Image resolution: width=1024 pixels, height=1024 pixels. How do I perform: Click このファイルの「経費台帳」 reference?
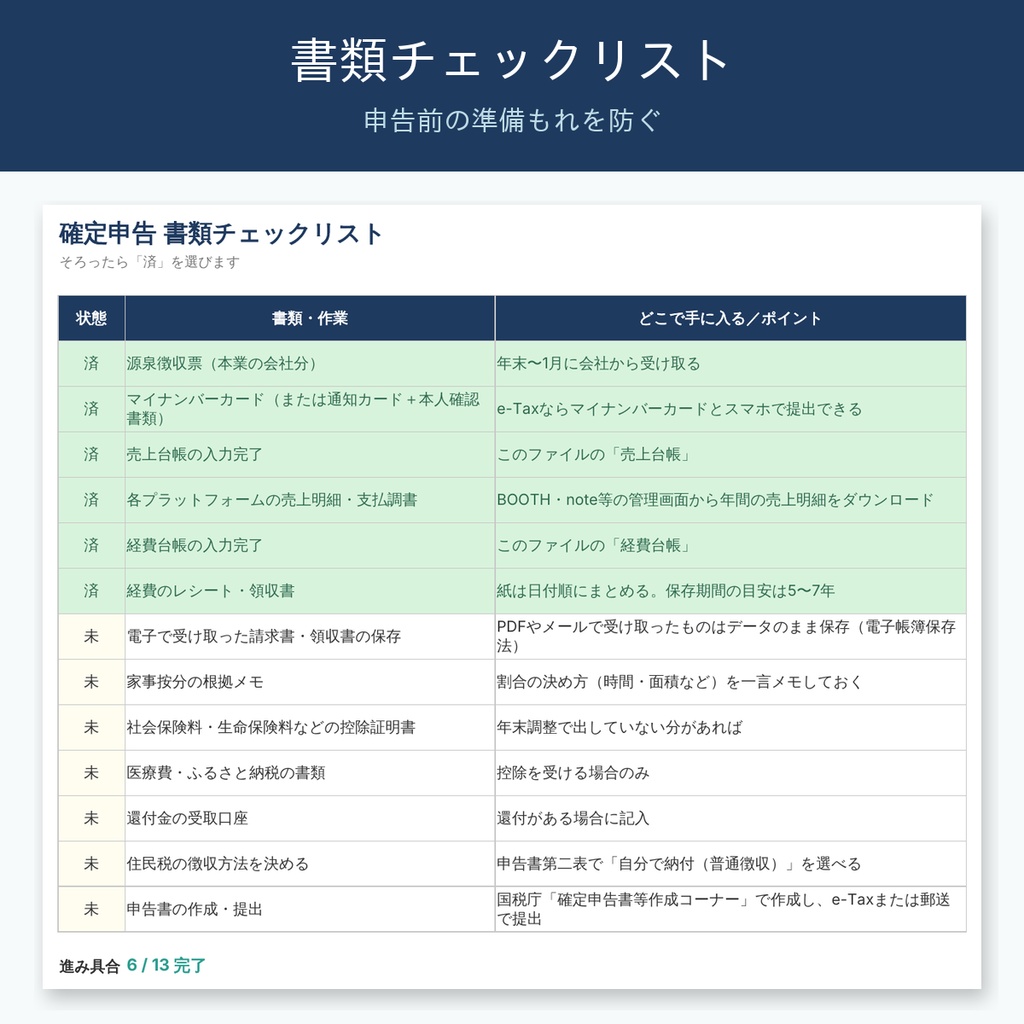pyautogui.click(x=730, y=545)
